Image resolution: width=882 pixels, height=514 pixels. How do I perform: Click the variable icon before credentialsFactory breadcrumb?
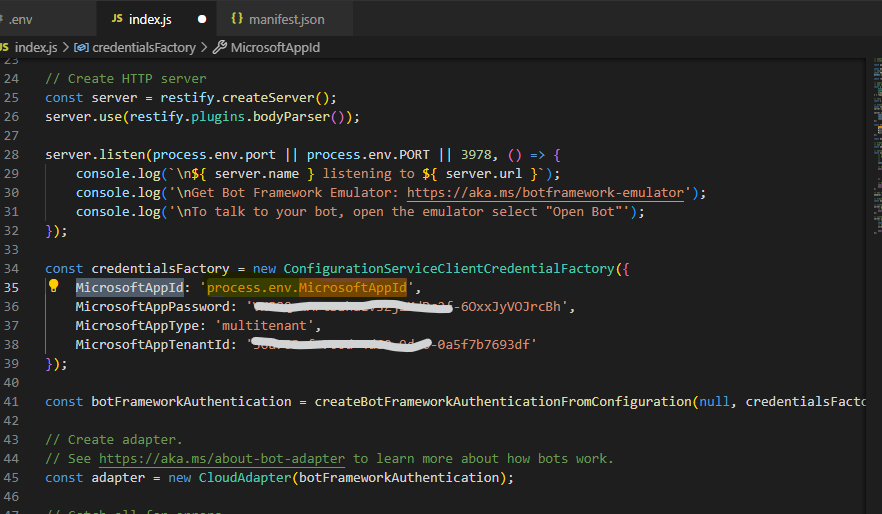(x=81, y=48)
